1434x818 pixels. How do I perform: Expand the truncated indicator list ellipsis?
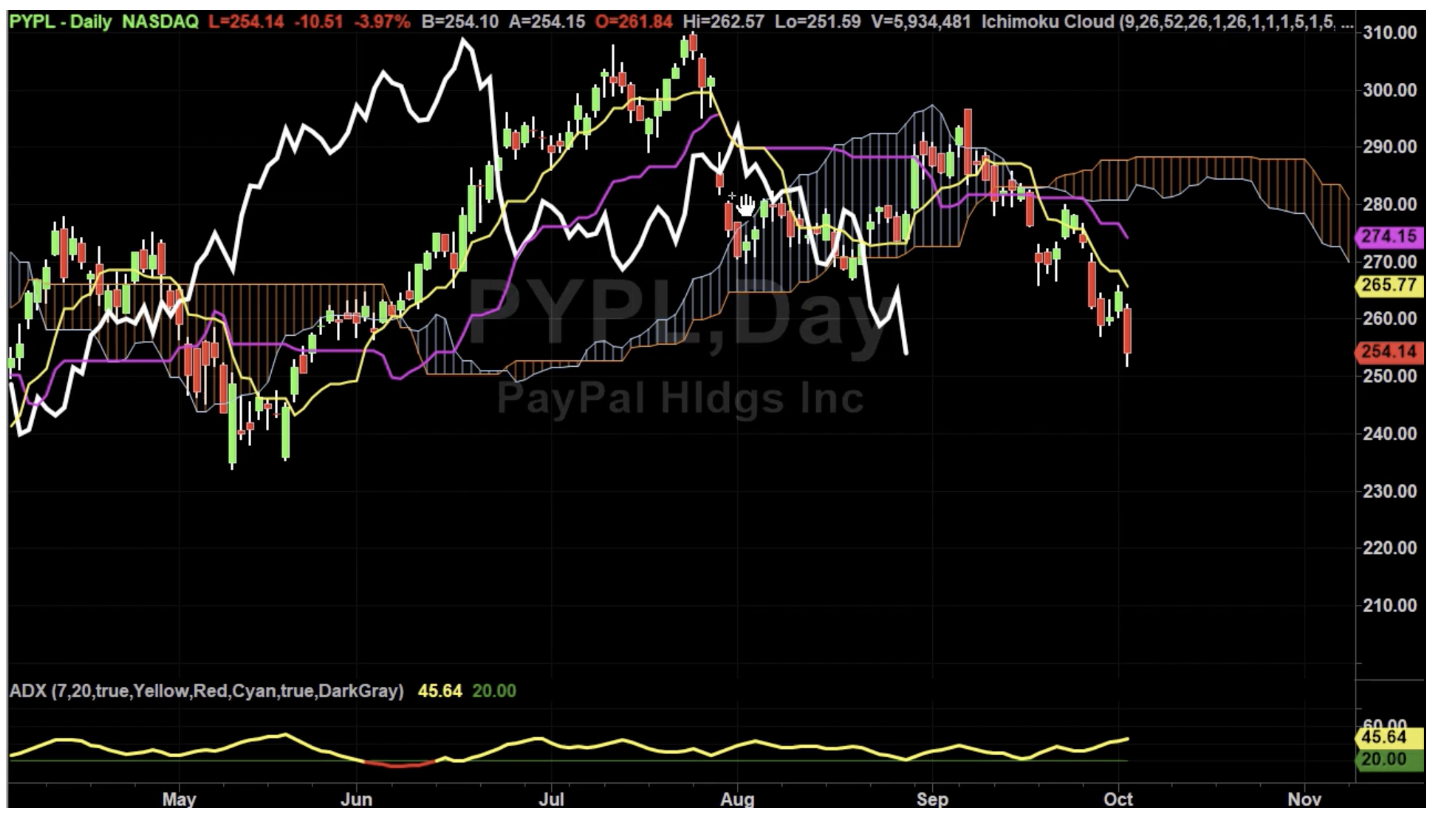pyautogui.click(x=1345, y=22)
